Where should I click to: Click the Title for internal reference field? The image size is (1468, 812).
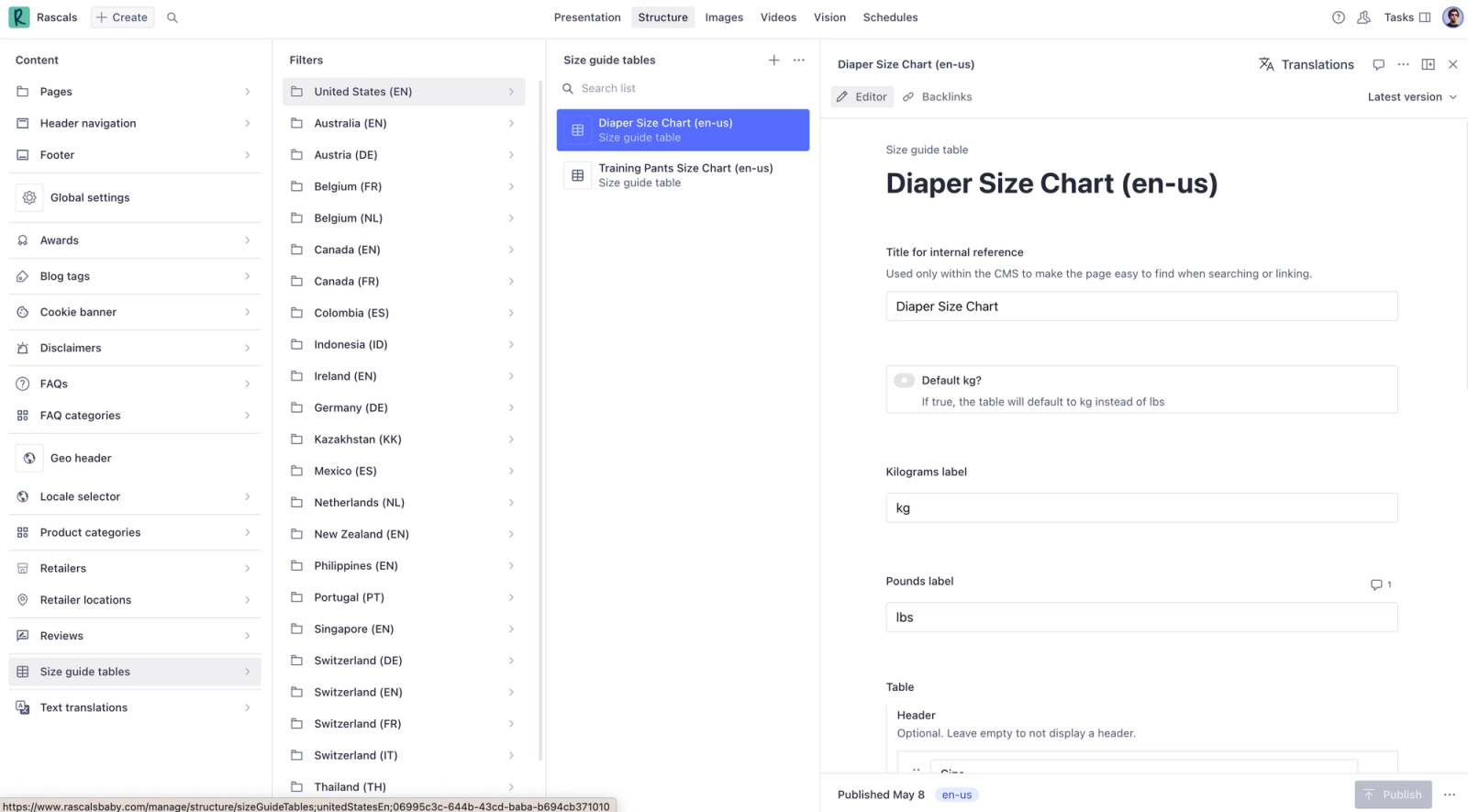[1141, 306]
